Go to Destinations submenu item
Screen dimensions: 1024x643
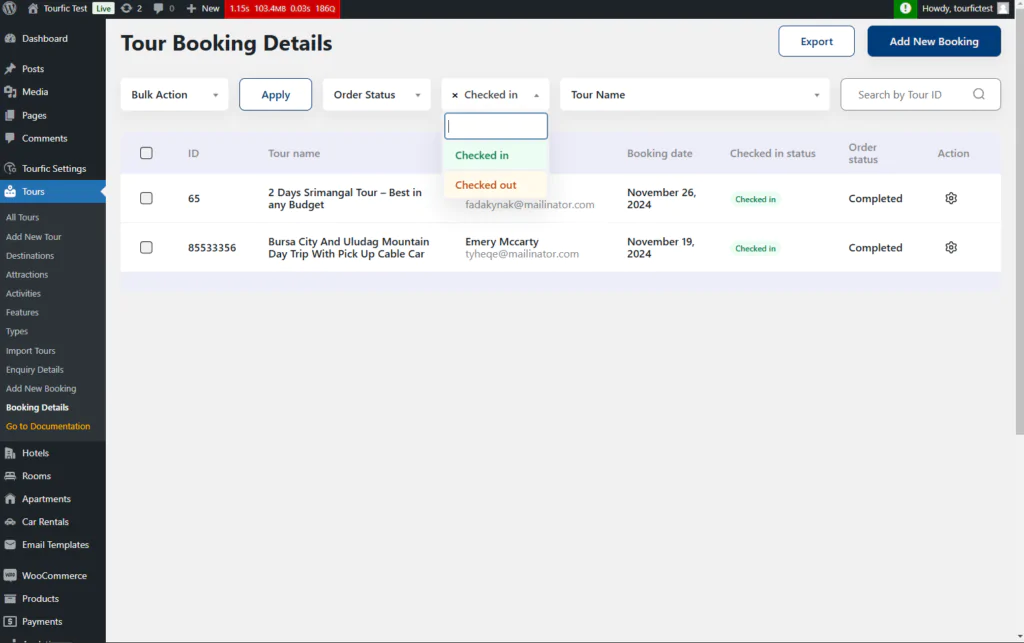click(x=30, y=256)
